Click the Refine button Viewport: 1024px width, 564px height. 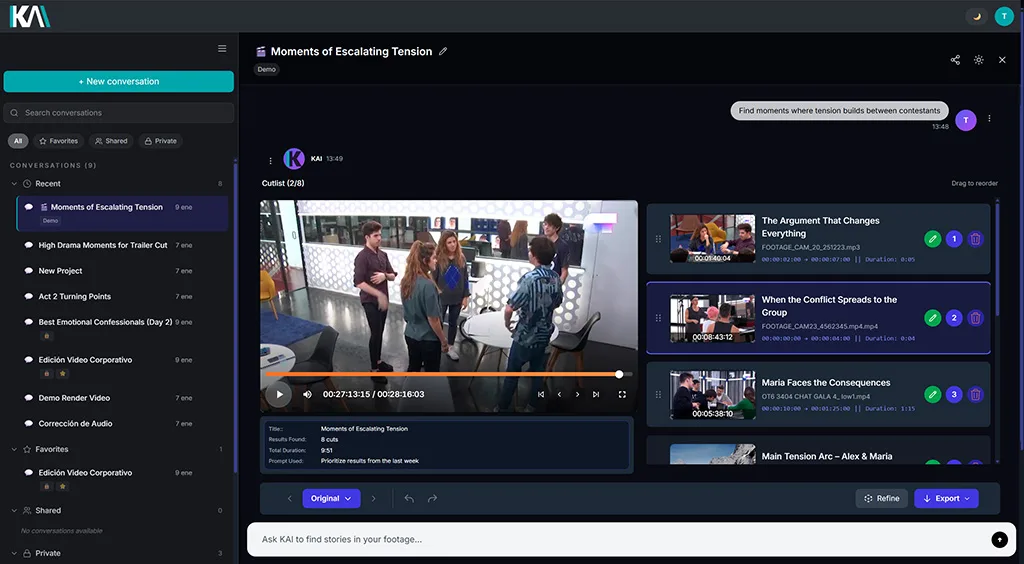click(881, 498)
